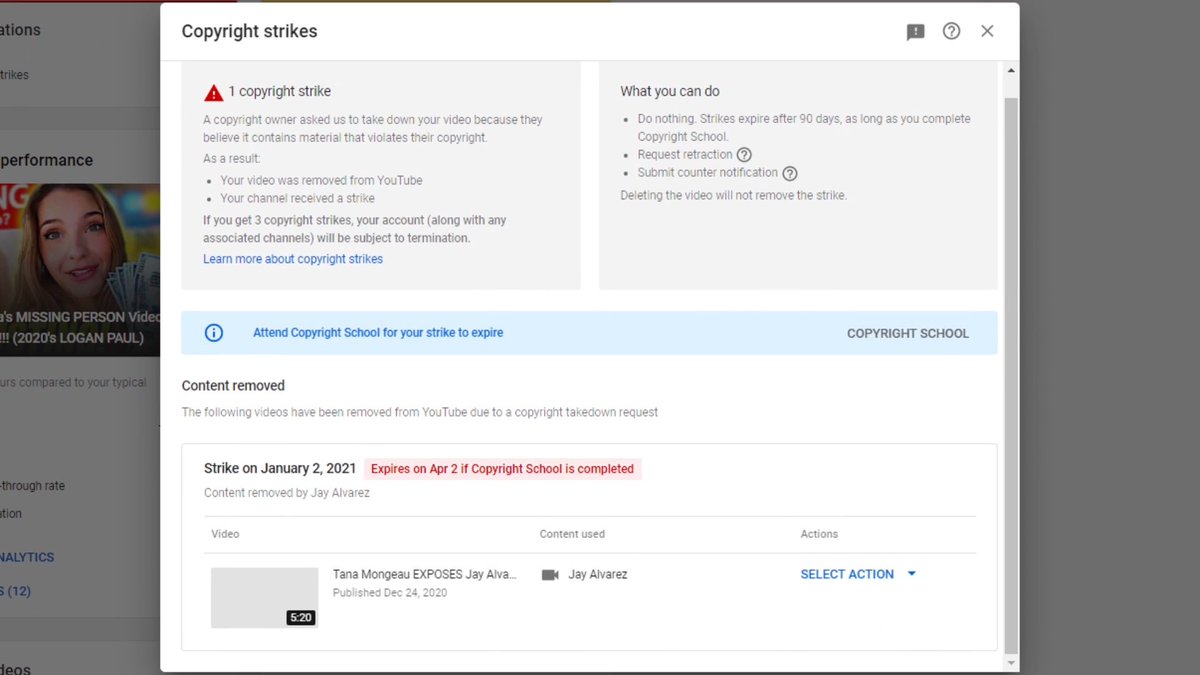Click the Expires on Apr 2 red label
The width and height of the screenshot is (1200, 675).
(x=502, y=468)
